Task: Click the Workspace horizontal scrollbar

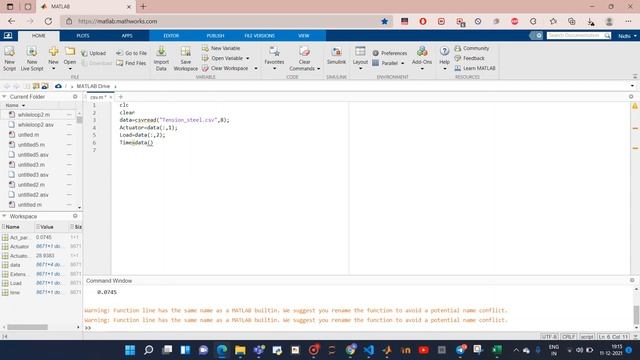Action: tap(27, 327)
